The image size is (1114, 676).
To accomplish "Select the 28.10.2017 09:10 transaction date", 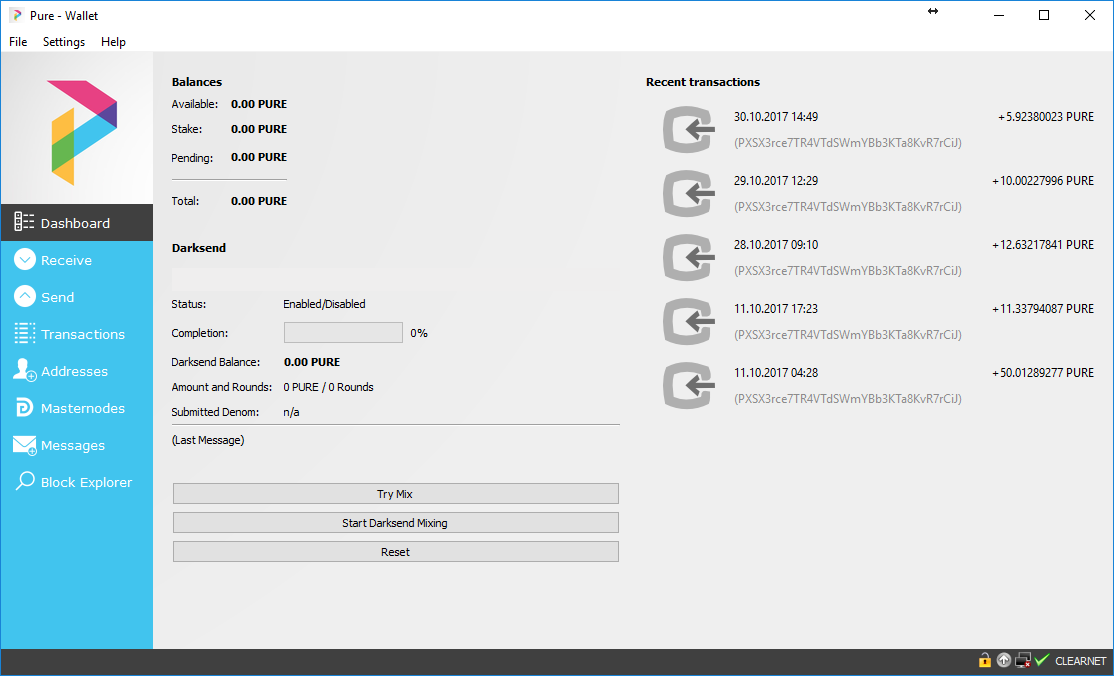I will 776,245.
